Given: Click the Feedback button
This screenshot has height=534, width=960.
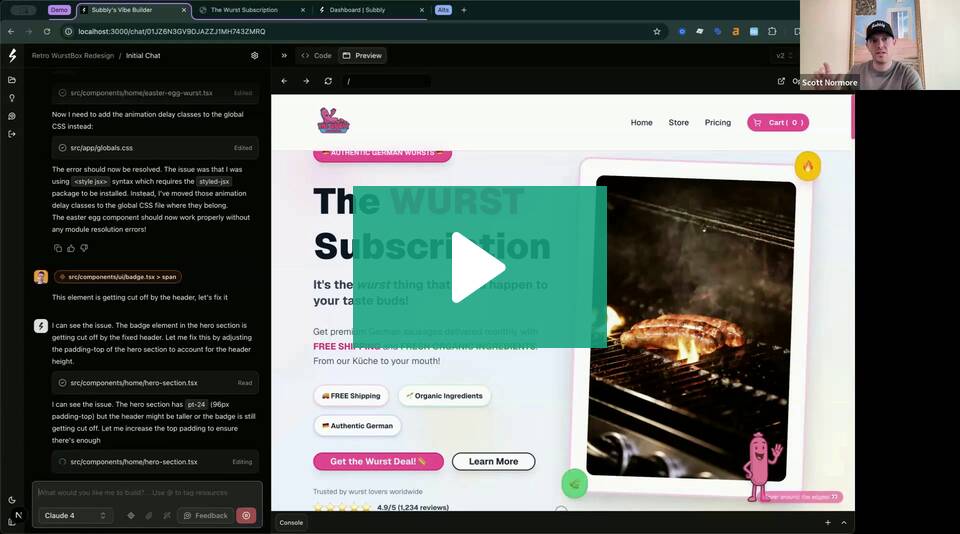Looking at the screenshot, I should [205, 516].
